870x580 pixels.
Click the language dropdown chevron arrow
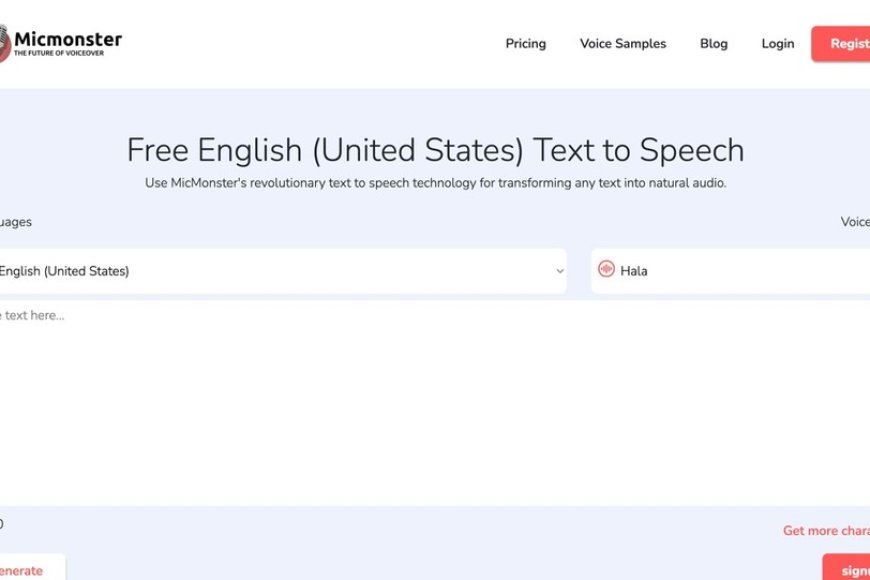pyautogui.click(x=560, y=271)
